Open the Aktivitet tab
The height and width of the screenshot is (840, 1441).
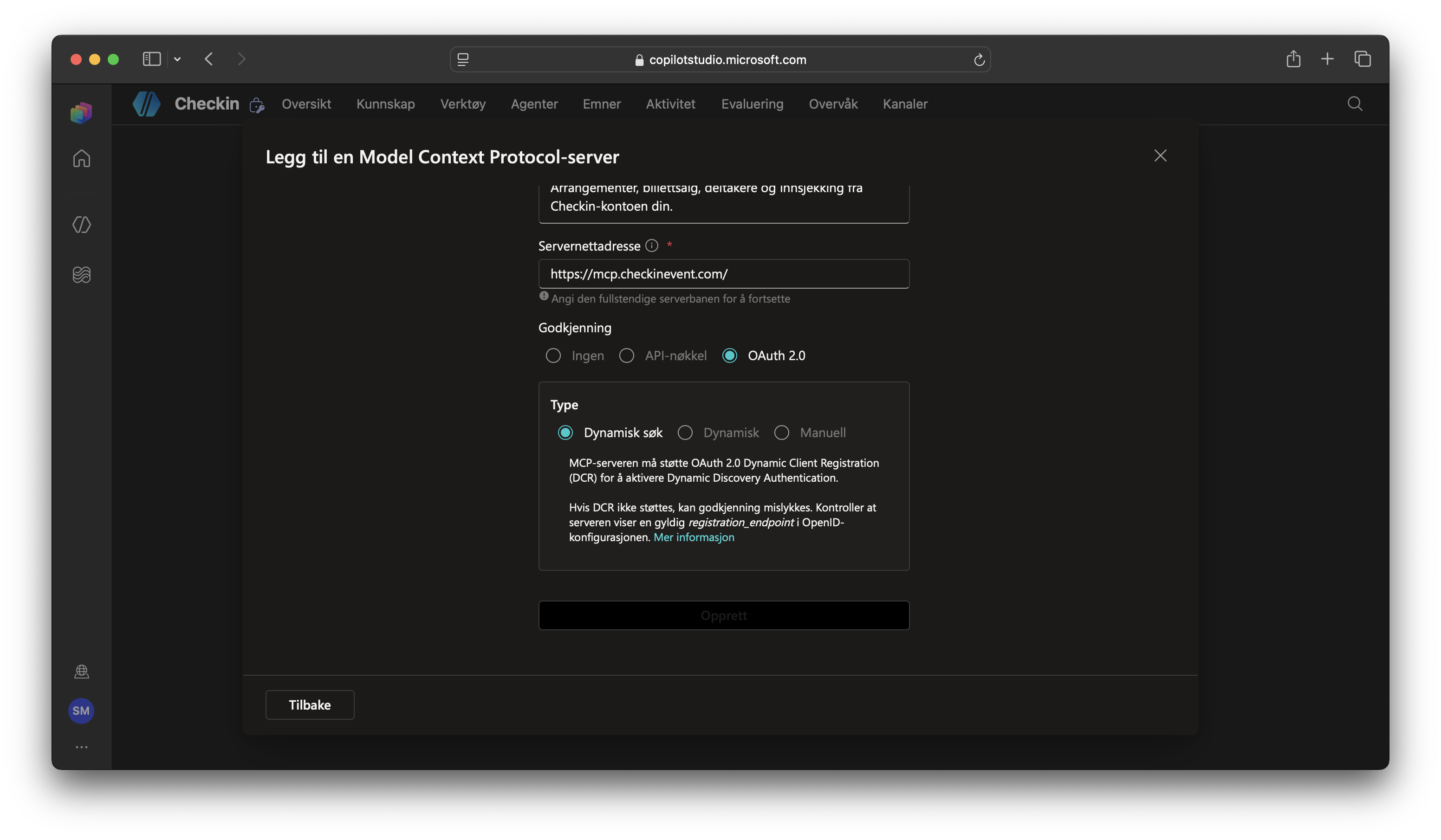[670, 104]
